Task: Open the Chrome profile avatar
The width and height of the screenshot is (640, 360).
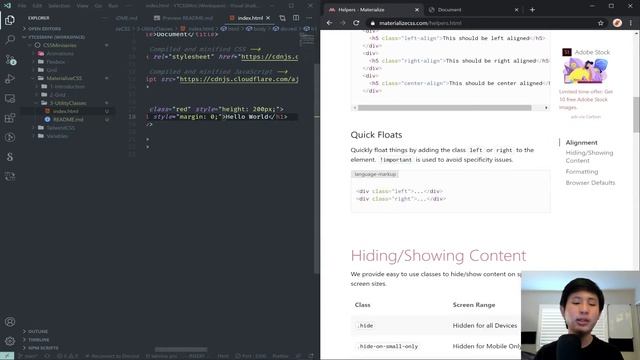Action: pyautogui.click(x=617, y=23)
